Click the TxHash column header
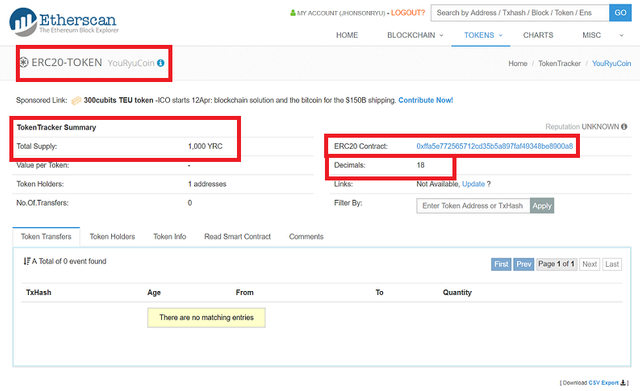Image resolution: width=640 pixels, height=391 pixels. (x=39, y=293)
